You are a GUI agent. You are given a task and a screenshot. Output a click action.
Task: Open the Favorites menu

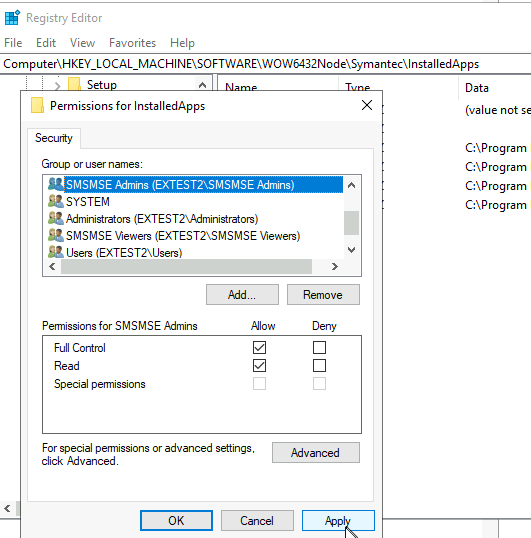[x=132, y=43]
